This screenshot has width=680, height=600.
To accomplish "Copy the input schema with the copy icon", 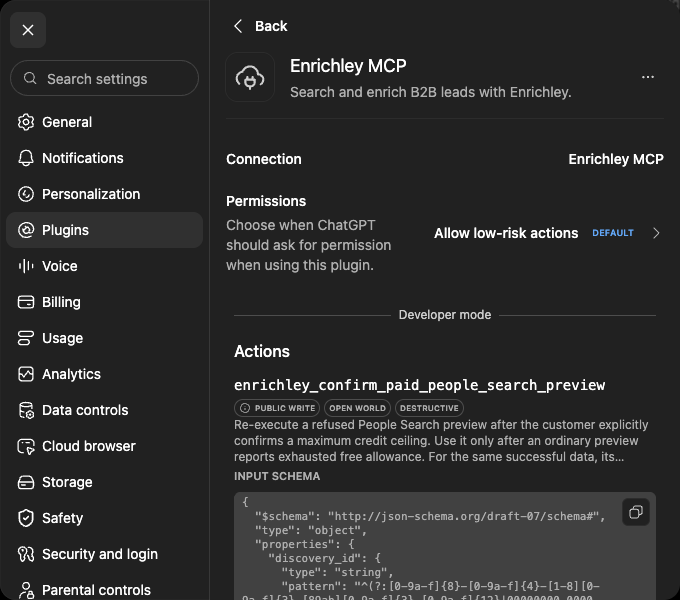I will pyautogui.click(x=636, y=512).
